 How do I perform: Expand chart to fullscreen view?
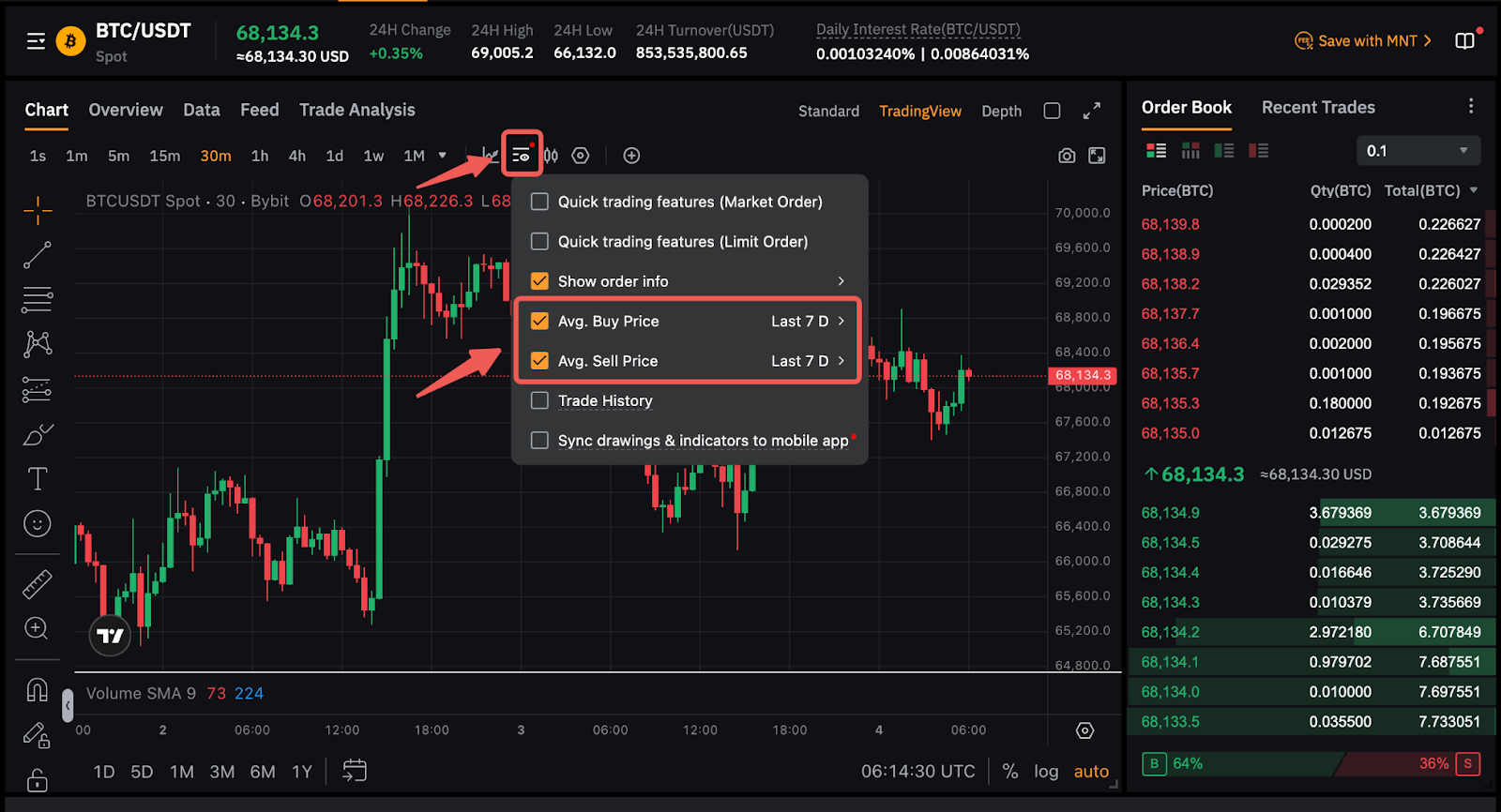coord(1091,111)
